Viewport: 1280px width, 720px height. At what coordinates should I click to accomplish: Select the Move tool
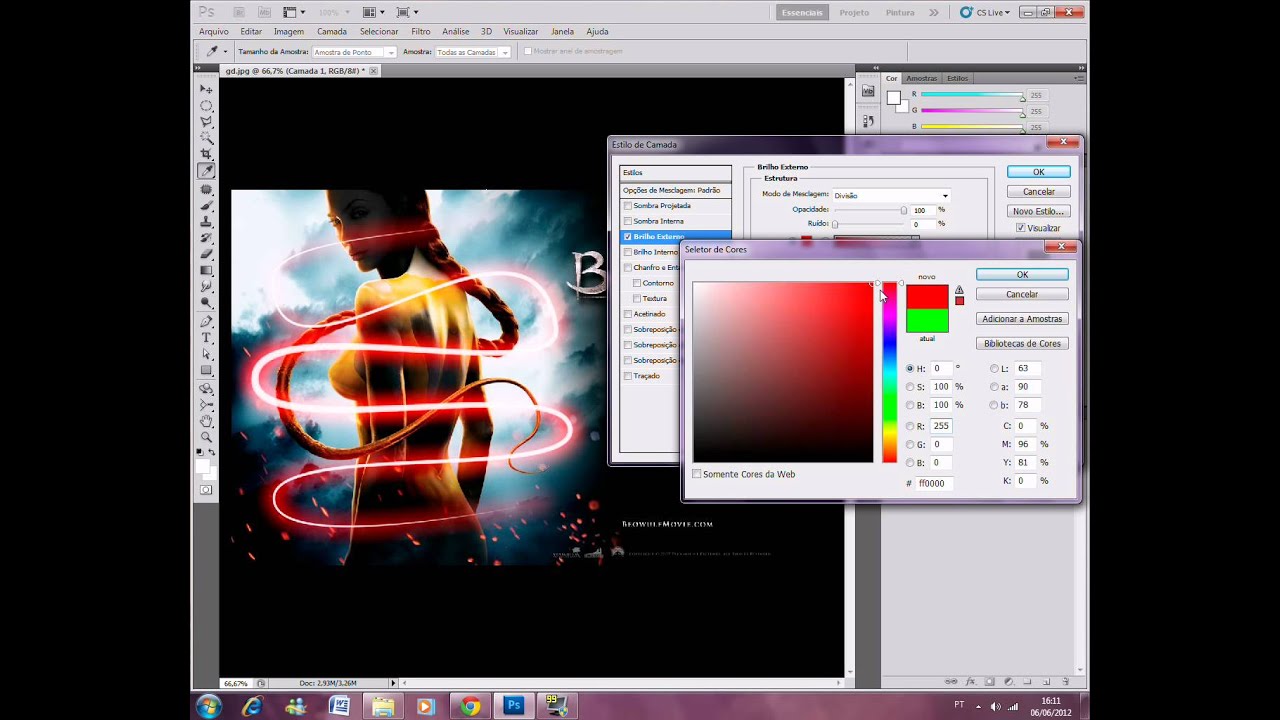point(206,89)
